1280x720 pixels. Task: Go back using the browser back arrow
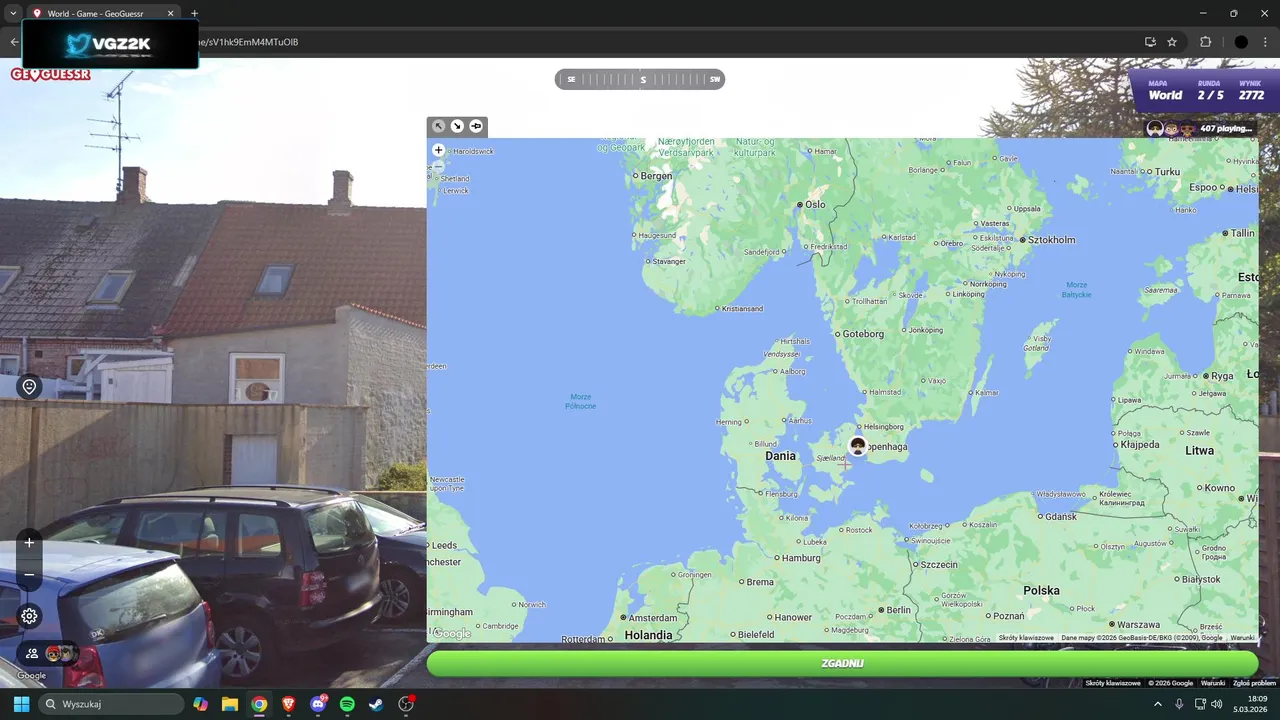13,42
